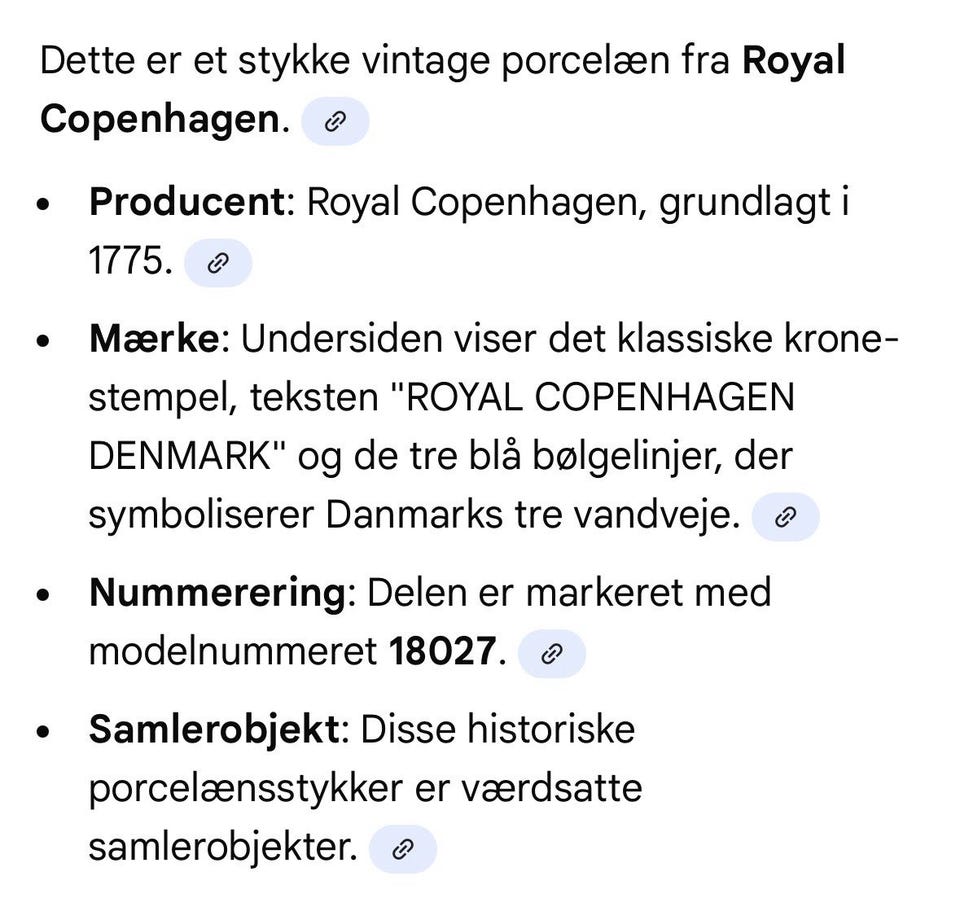Open source link icon after 'samlerobjekter'

402,850
